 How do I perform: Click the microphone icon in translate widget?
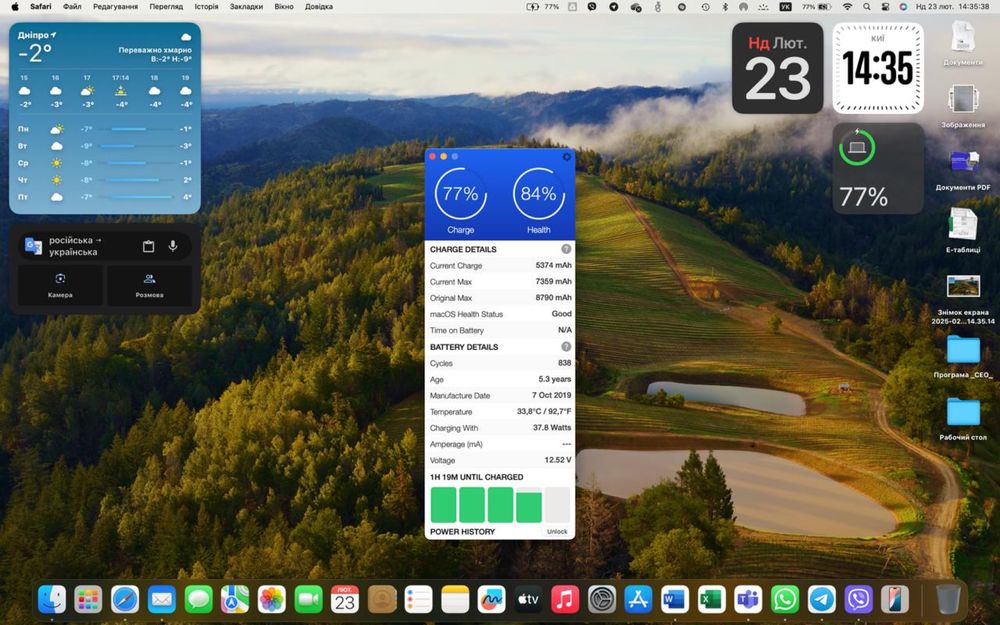(x=173, y=246)
